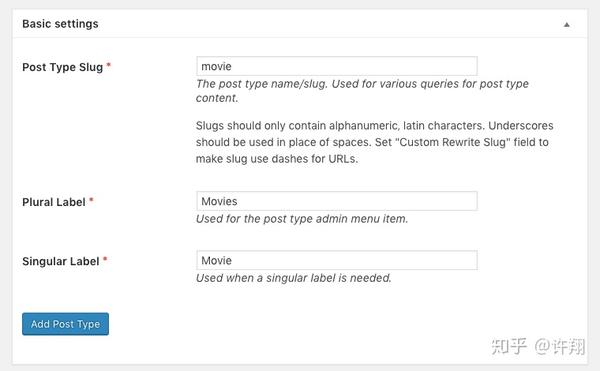Click the Plural Label text label
Screen dimensions: 600x371
[54, 202]
